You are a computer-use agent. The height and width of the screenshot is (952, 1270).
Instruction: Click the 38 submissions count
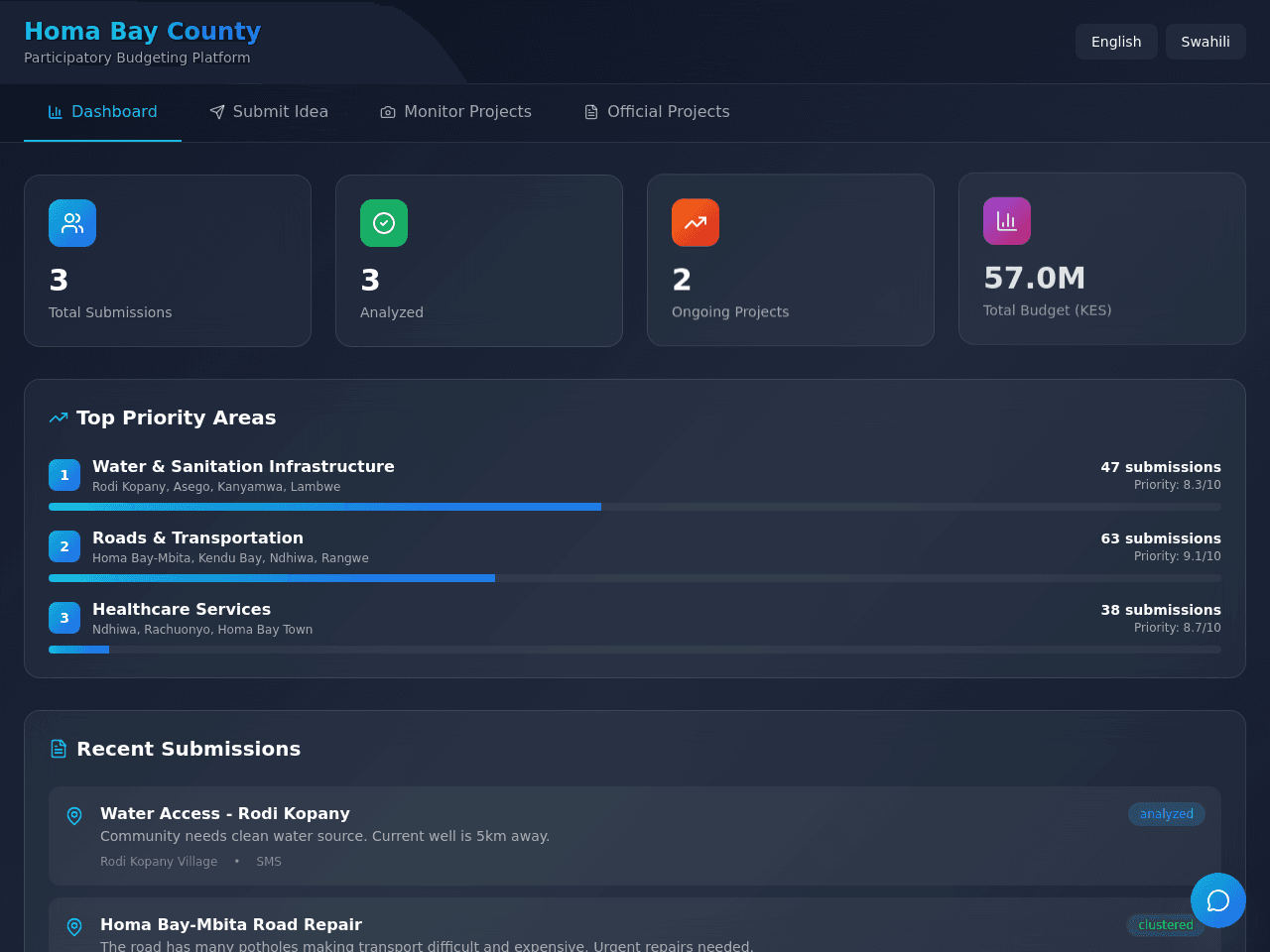(1161, 610)
